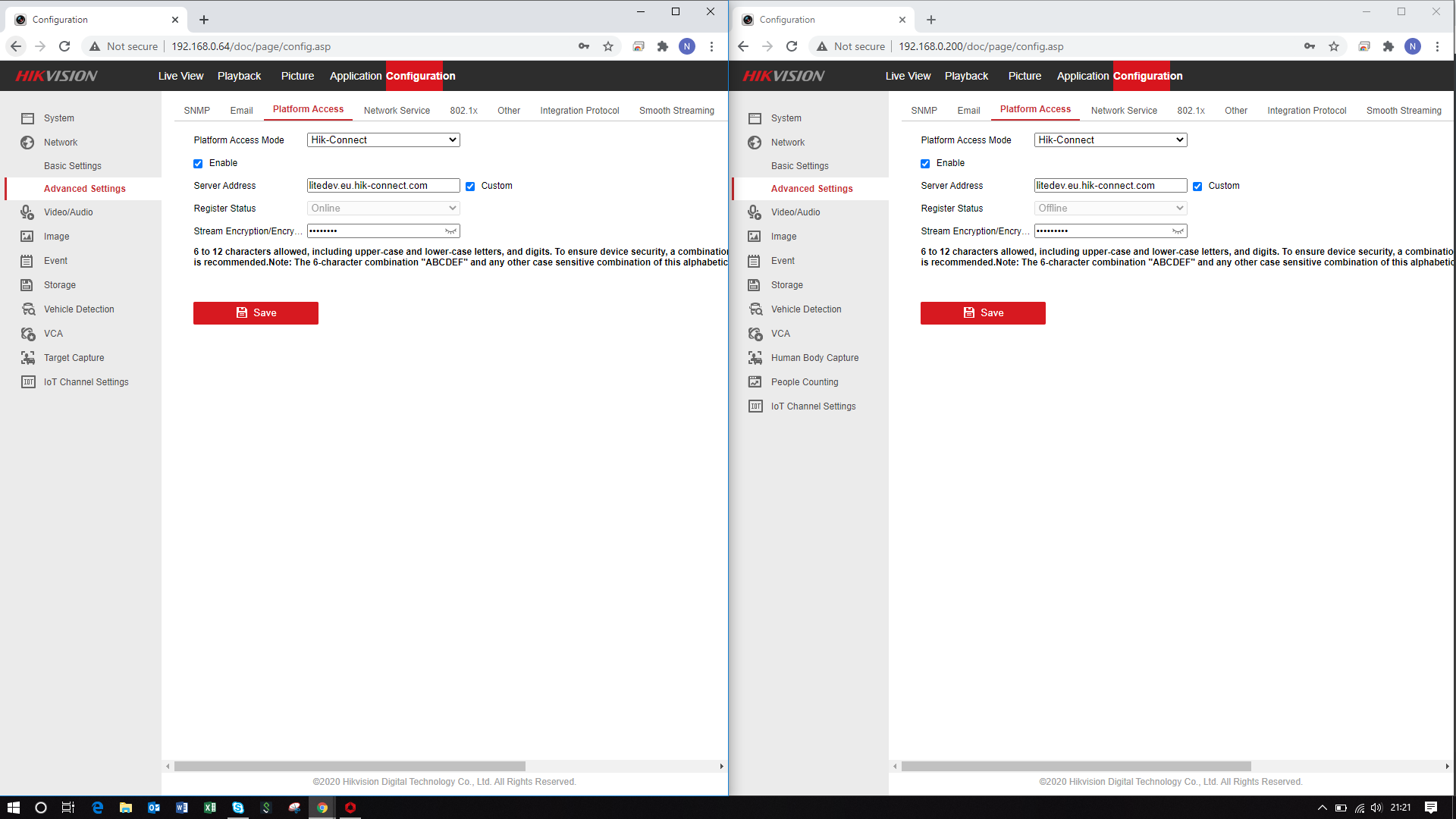Open Skype from the Windows taskbar

click(x=238, y=808)
